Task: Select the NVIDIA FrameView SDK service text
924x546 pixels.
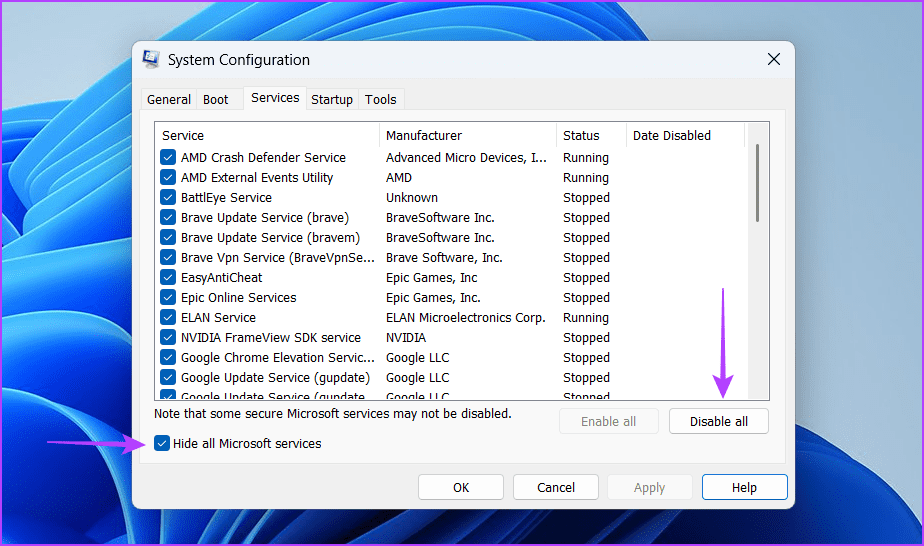Action: [x=271, y=337]
